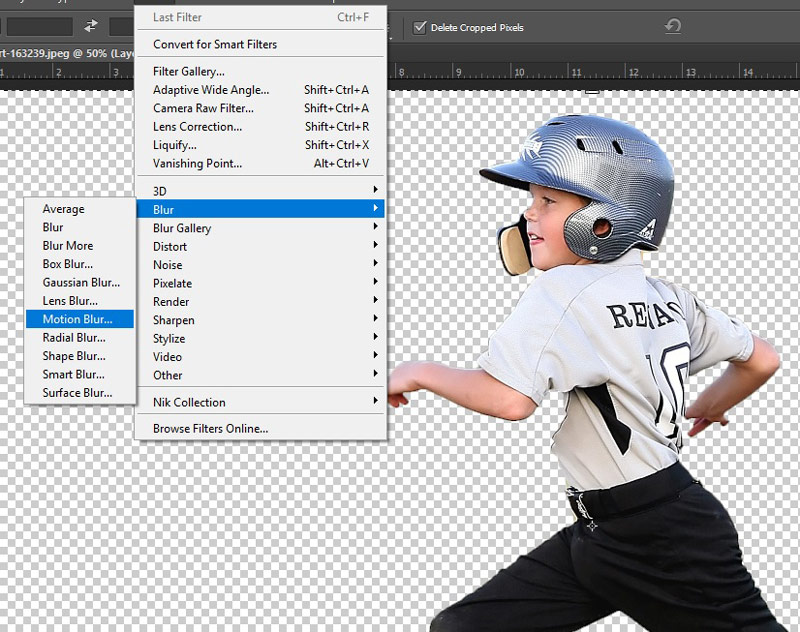
Task: Click the crop width input field
Action: click(x=38, y=26)
